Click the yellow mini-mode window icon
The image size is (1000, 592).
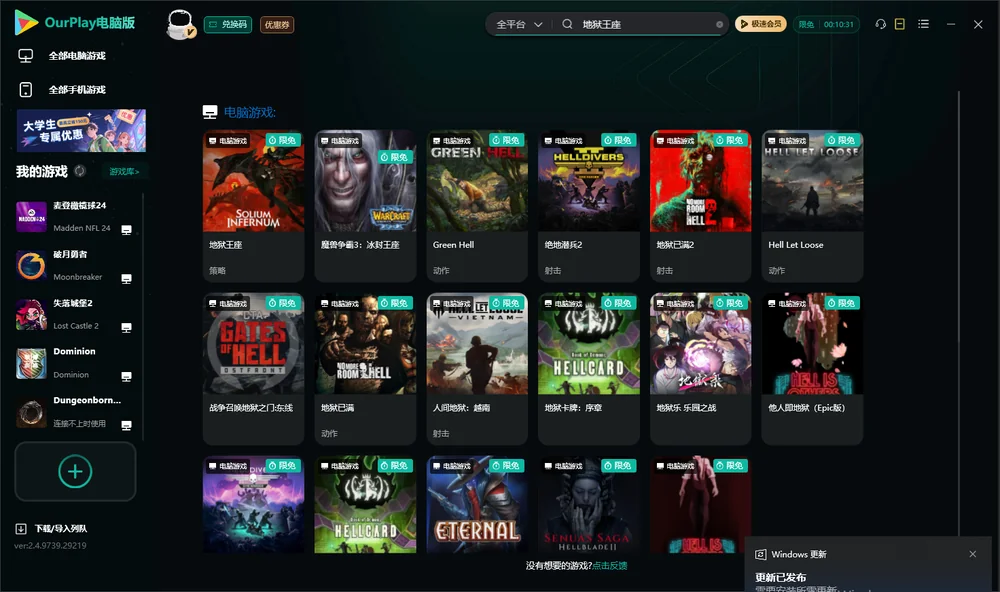point(900,24)
